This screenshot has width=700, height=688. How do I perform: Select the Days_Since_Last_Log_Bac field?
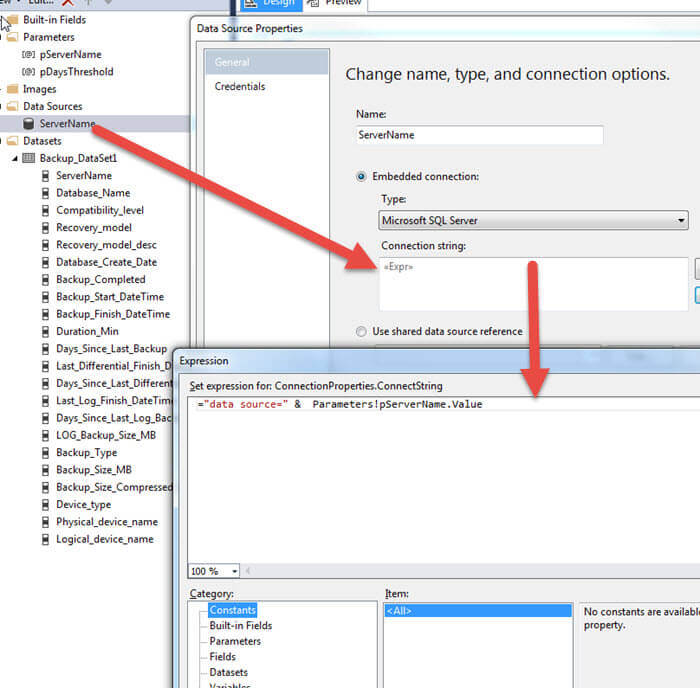click(x=113, y=418)
